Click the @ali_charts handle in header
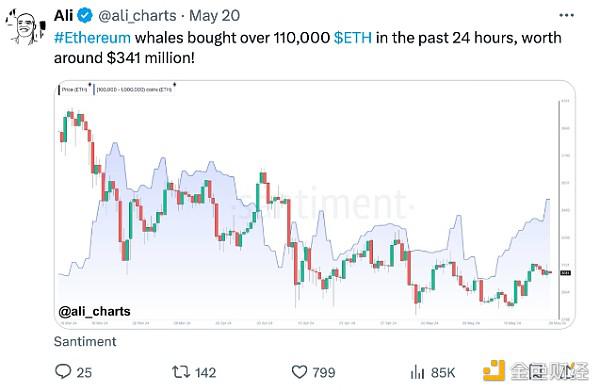The height and width of the screenshot is (392, 600). [137, 16]
